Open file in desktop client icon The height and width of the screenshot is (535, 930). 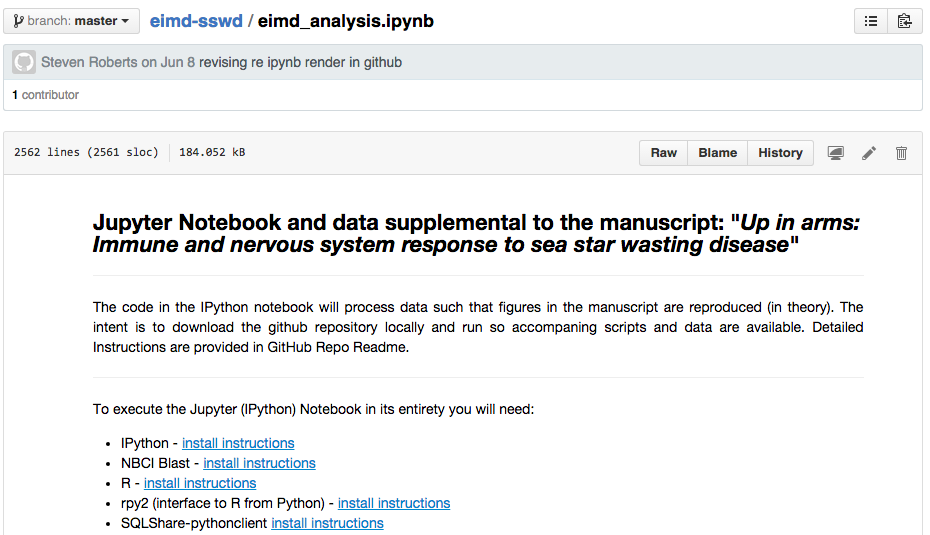[x=836, y=153]
